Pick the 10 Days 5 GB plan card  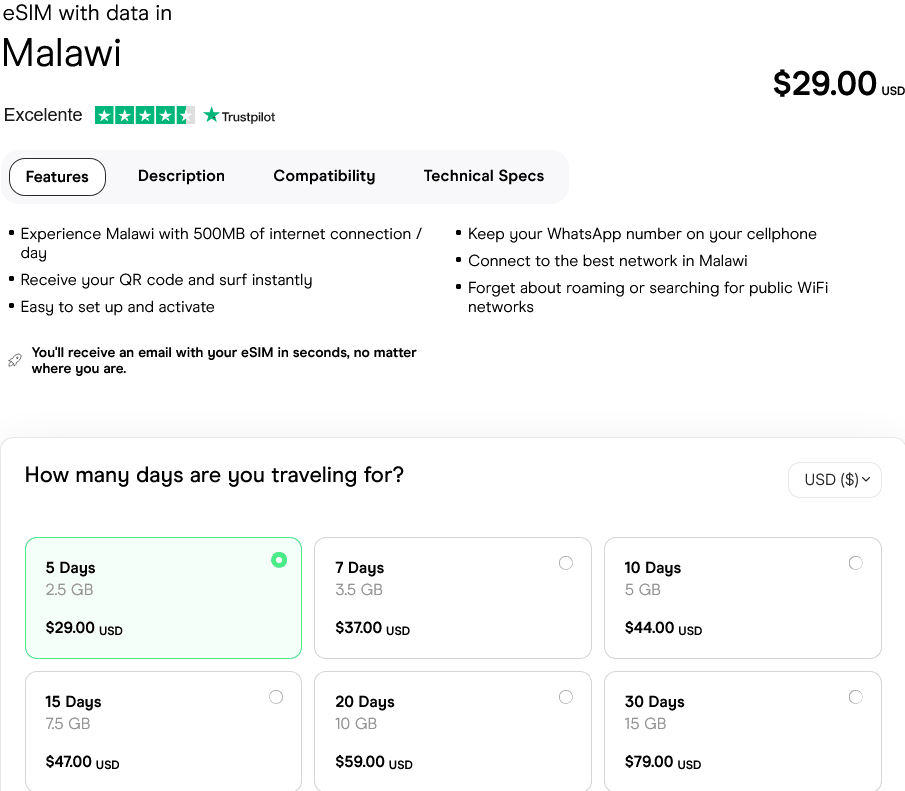(742, 600)
